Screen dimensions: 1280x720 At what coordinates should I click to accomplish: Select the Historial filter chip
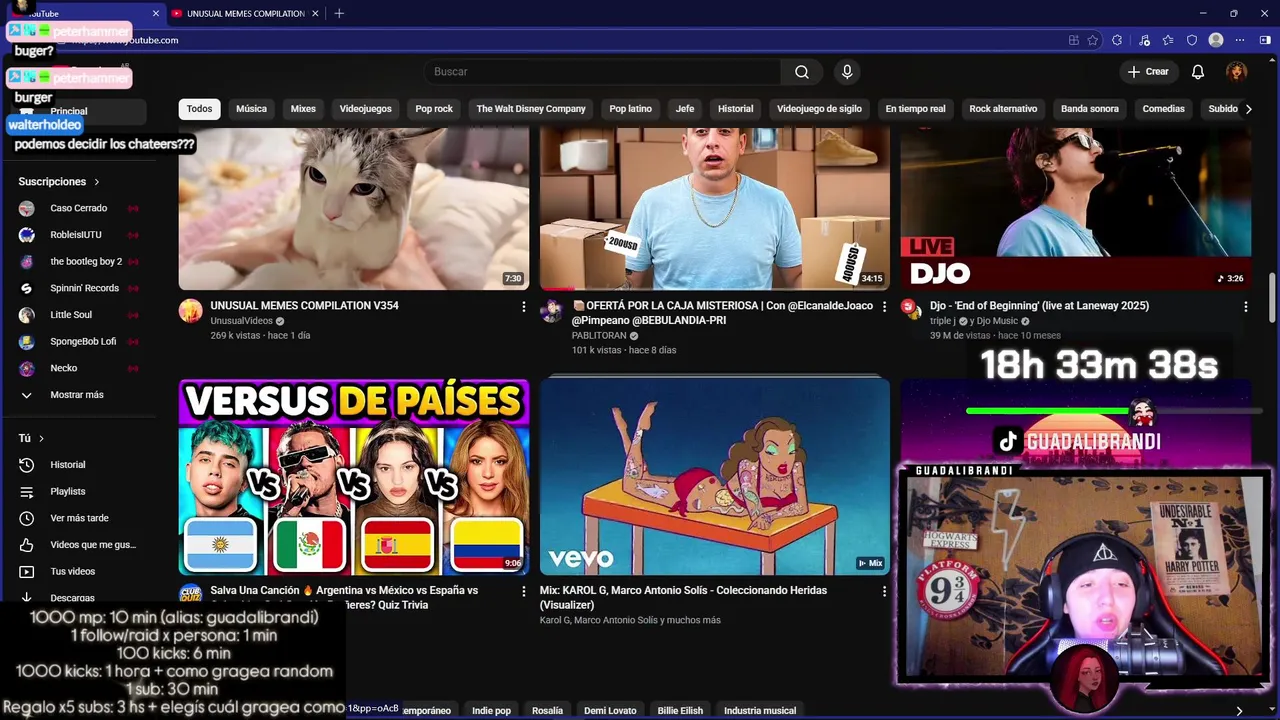click(x=735, y=109)
